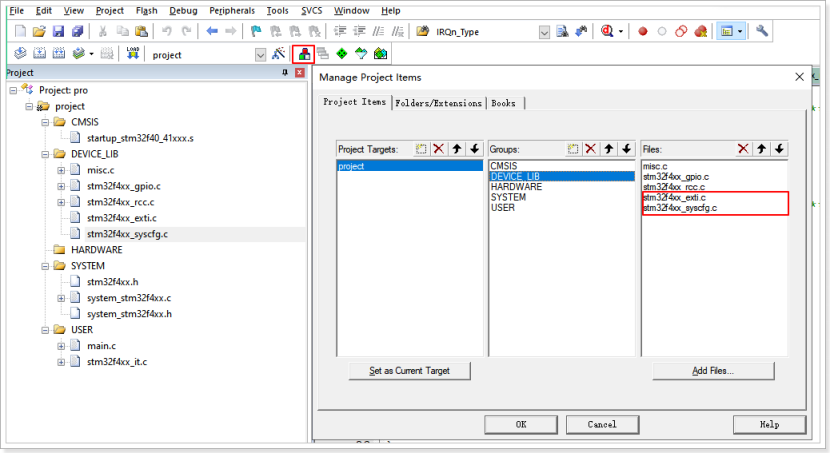The width and height of the screenshot is (830, 454).
Task: Add new Group icon
Action: 573,149
